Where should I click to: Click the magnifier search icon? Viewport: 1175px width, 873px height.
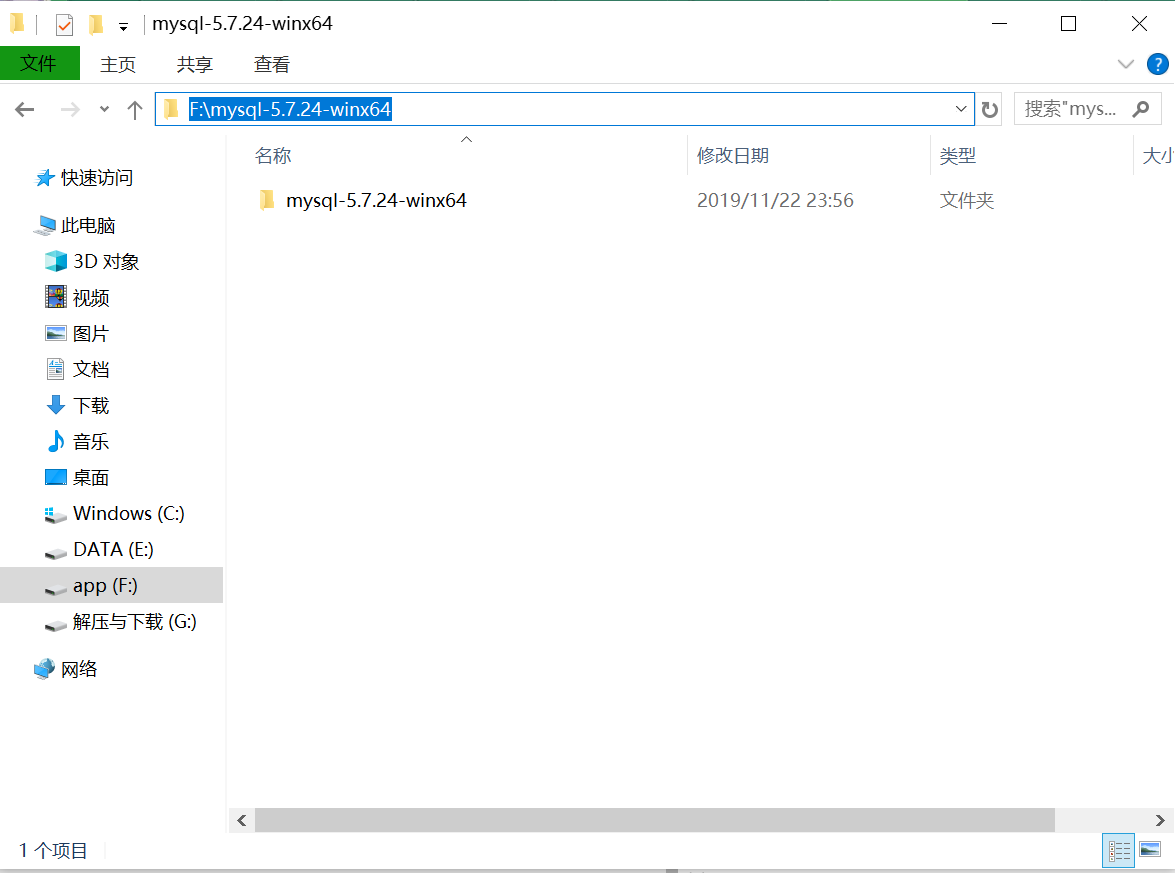[1141, 109]
